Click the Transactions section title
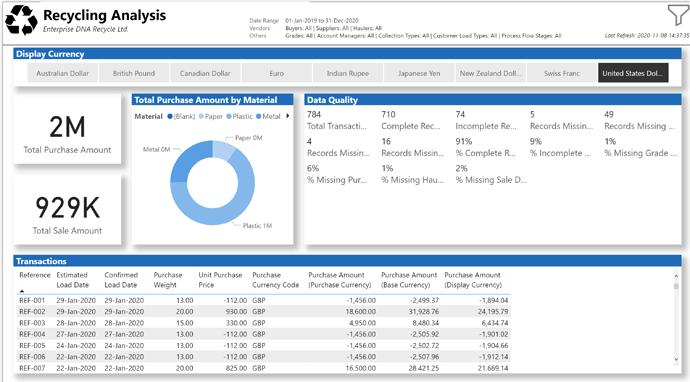Screen dimensions: 690x382 (x=41, y=261)
